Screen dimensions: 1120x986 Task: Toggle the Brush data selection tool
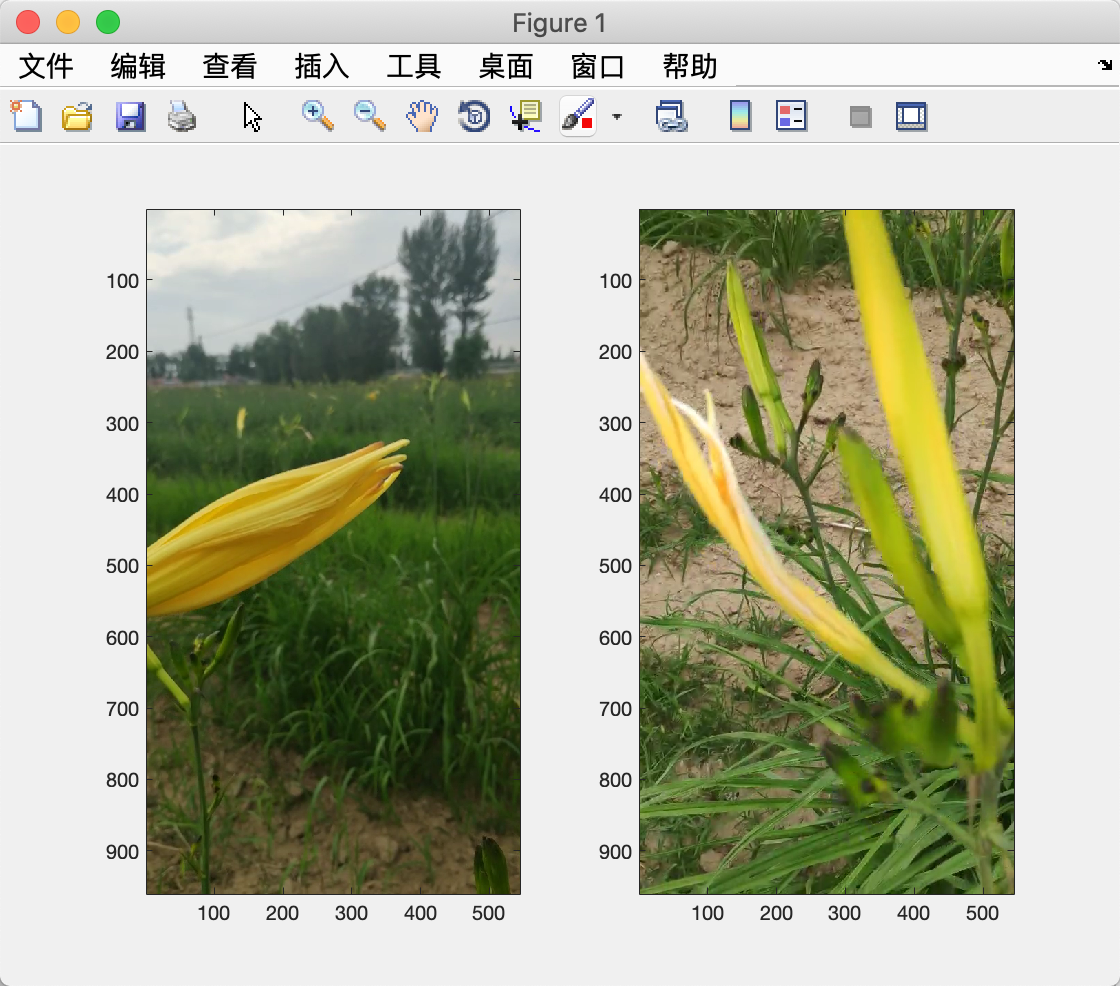(577, 116)
